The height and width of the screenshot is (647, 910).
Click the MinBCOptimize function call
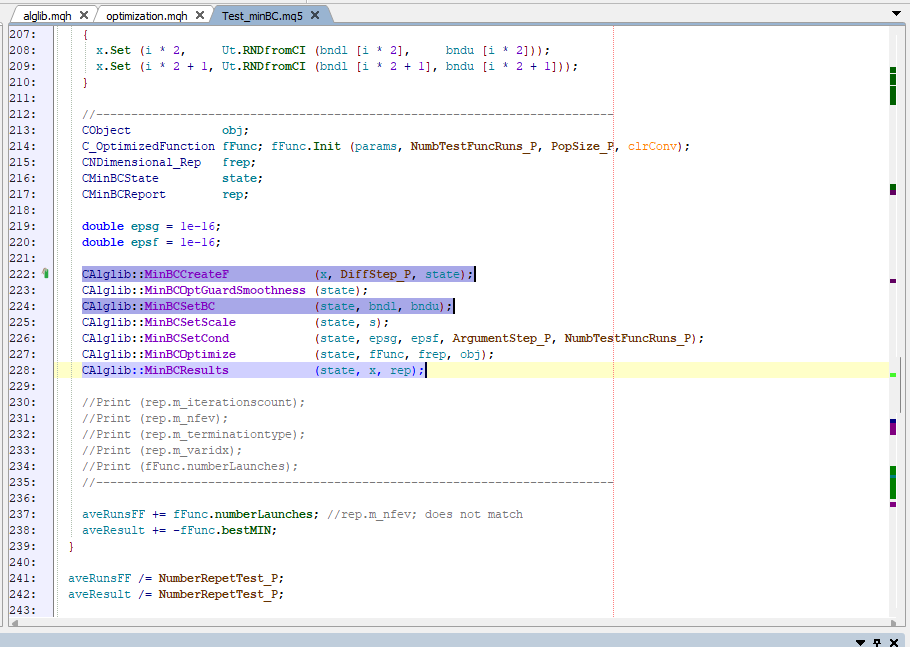click(190, 354)
